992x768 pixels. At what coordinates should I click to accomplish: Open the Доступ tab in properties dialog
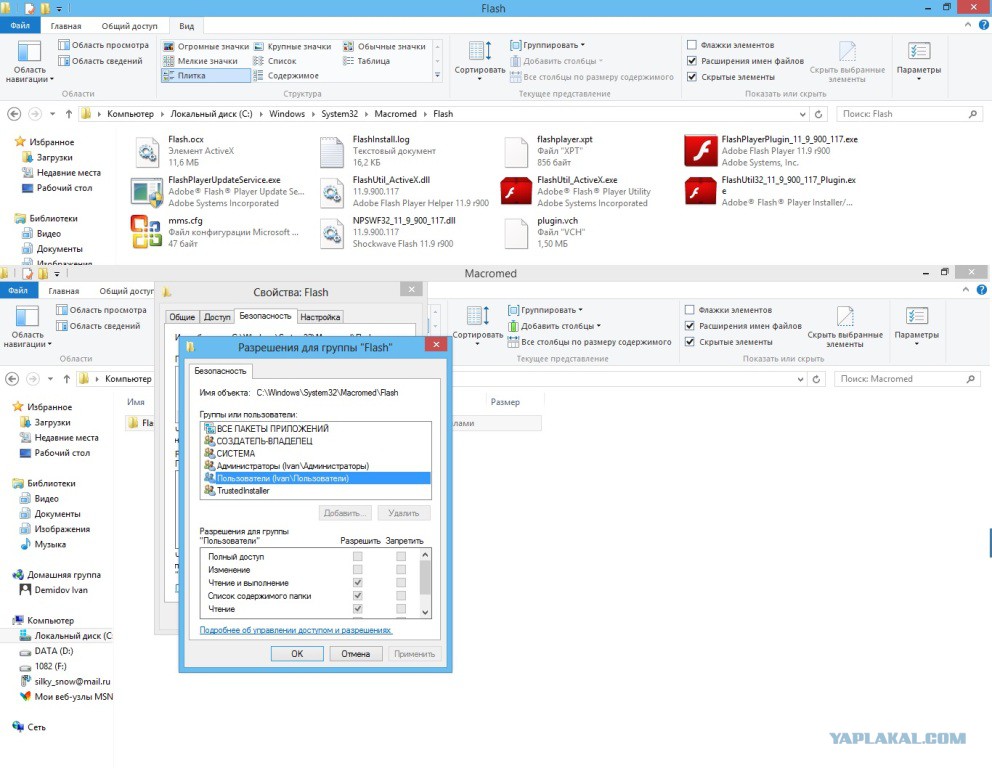click(x=217, y=317)
